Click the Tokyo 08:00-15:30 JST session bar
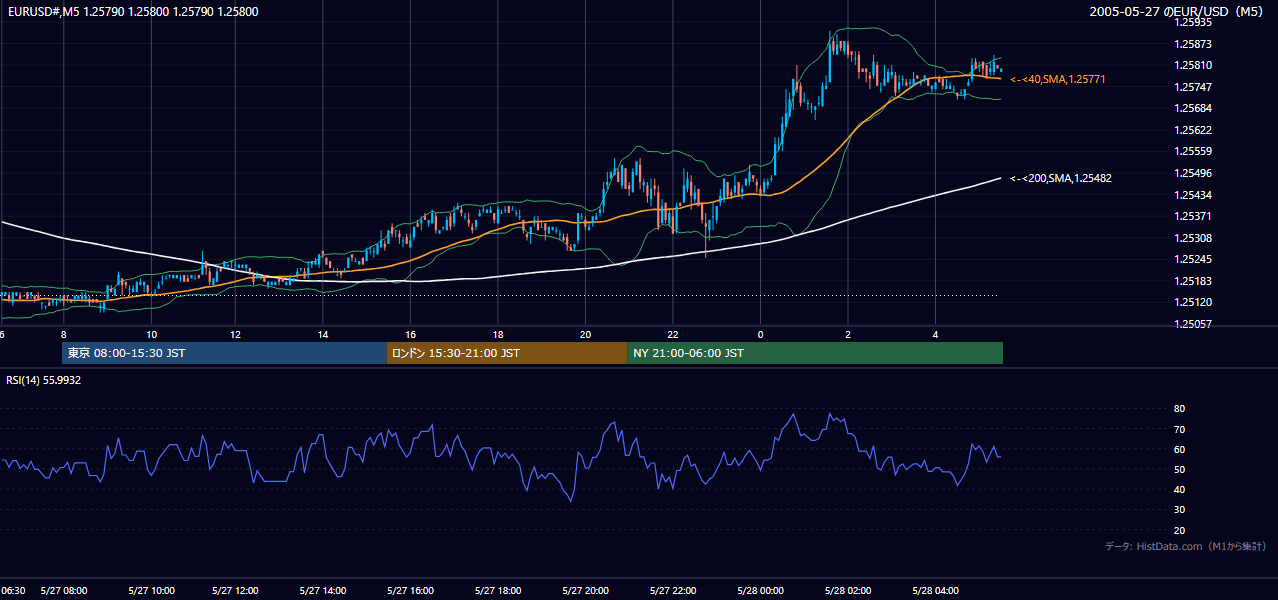This screenshot has height=600, width=1278. pyautogui.click(x=225, y=353)
